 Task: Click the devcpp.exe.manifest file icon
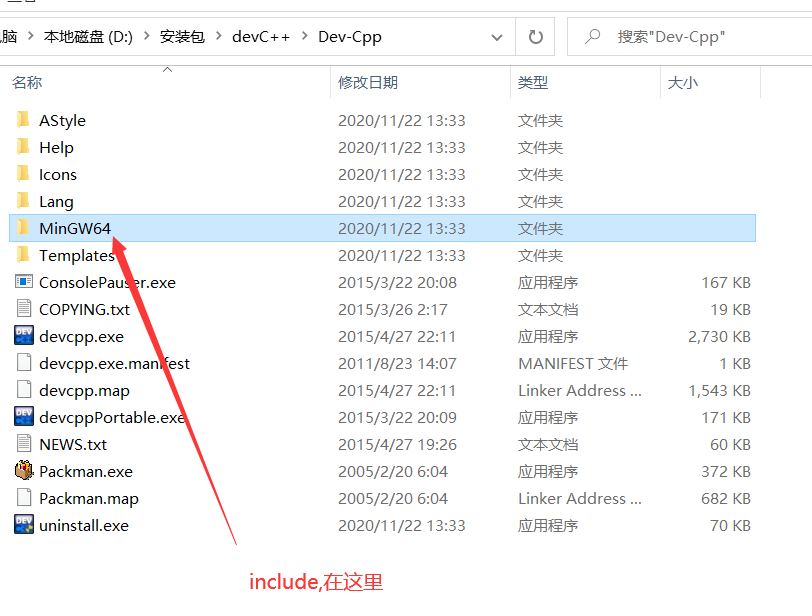pos(24,362)
